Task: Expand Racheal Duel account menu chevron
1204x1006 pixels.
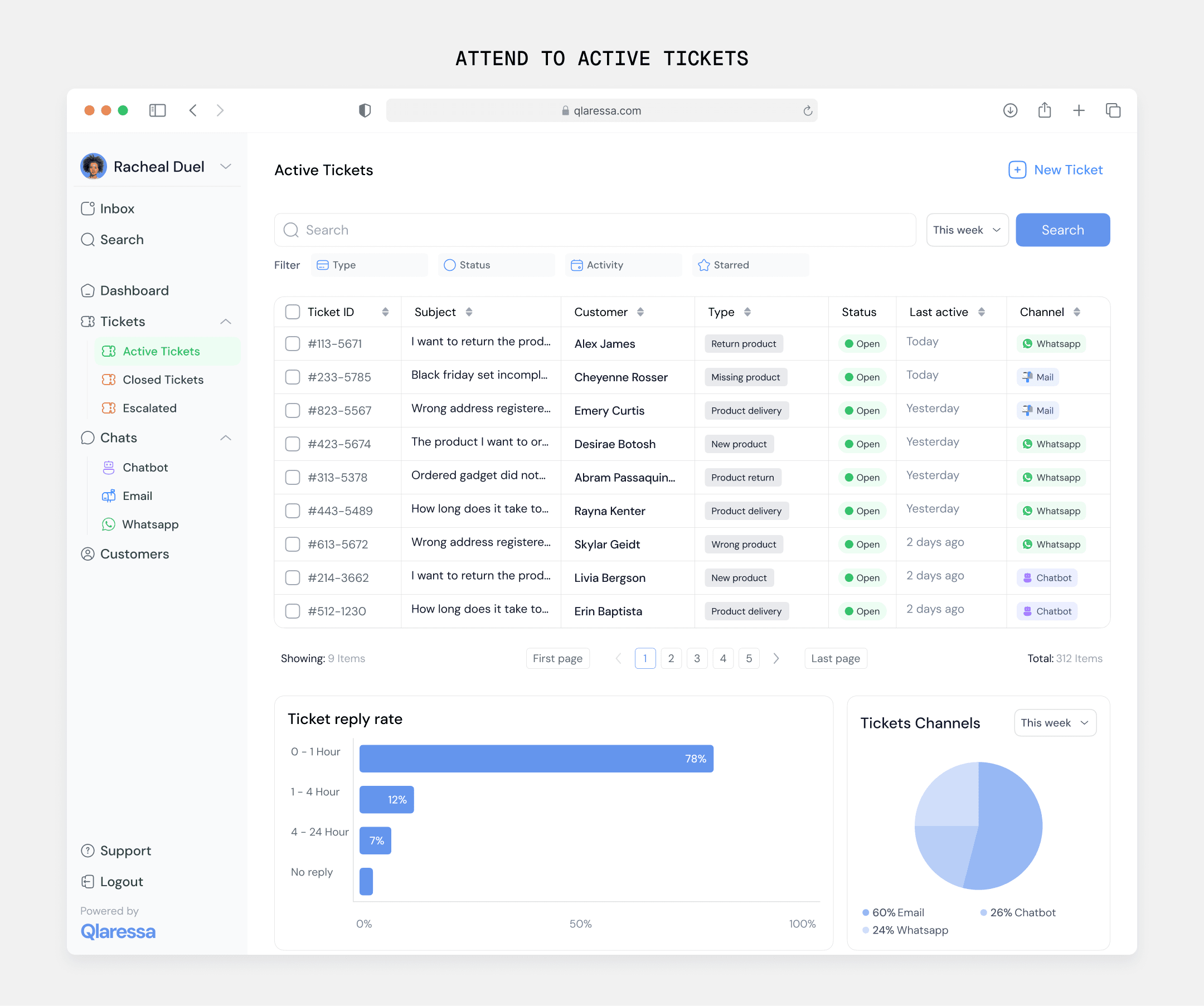Action: [226, 166]
